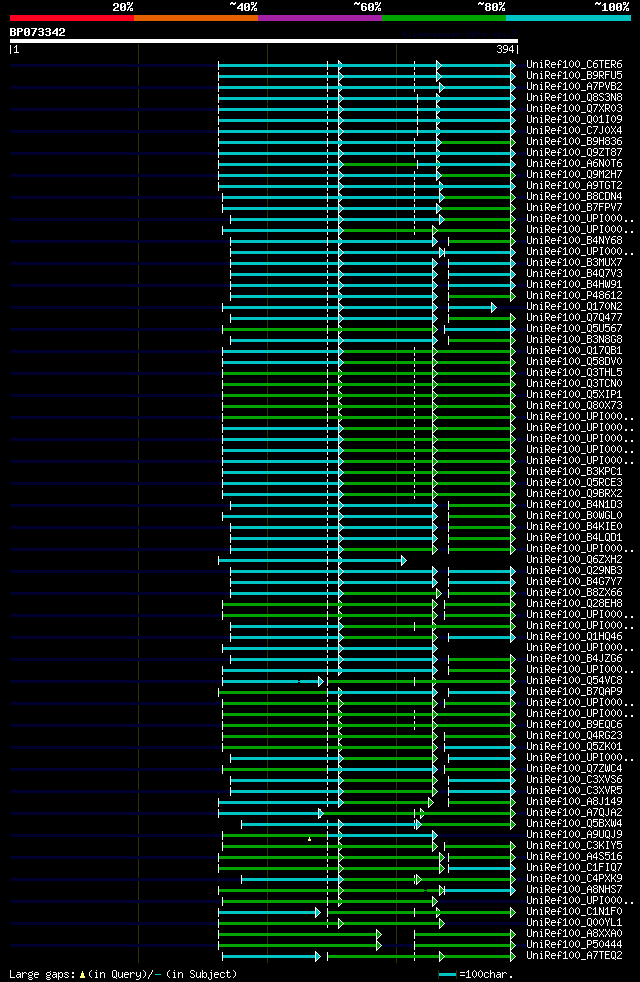
Task: Open UniRef100_B4N1D3 alignment
Action: click(x=574, y=505)
